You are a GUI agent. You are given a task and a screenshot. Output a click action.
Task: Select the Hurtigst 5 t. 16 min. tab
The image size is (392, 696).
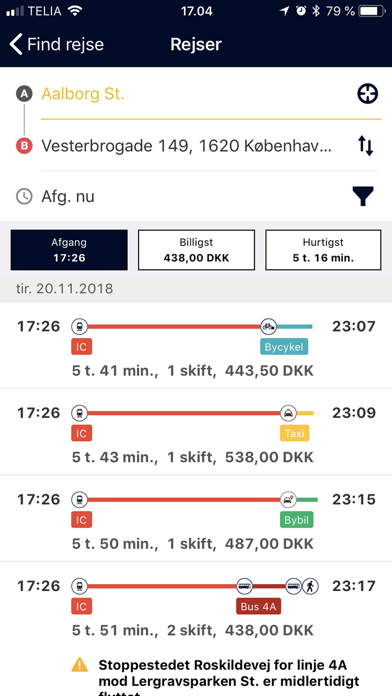323,250
